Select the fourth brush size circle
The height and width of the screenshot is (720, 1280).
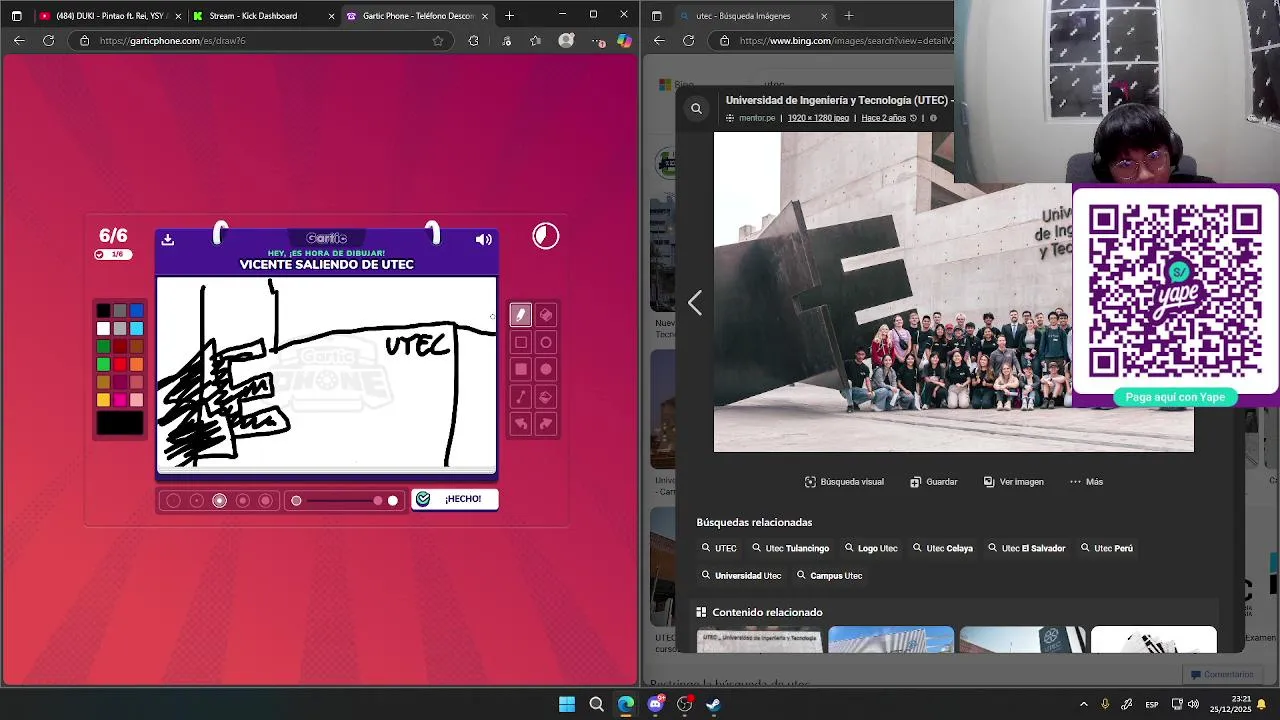(x=242, y=500)
